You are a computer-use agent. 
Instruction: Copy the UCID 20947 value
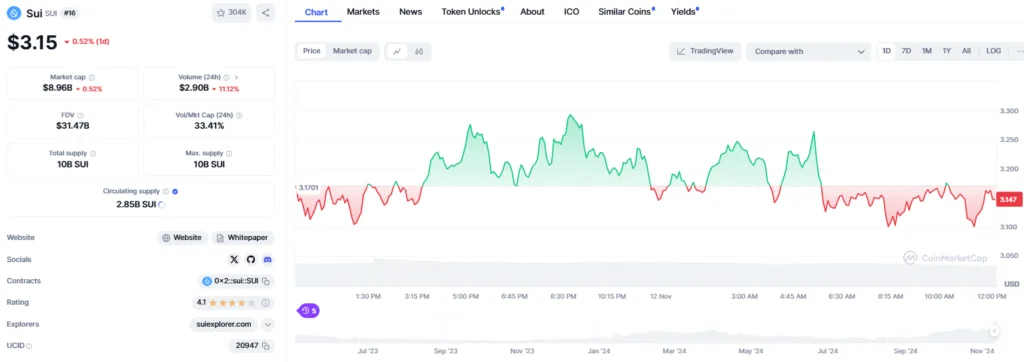coord(266,346)
